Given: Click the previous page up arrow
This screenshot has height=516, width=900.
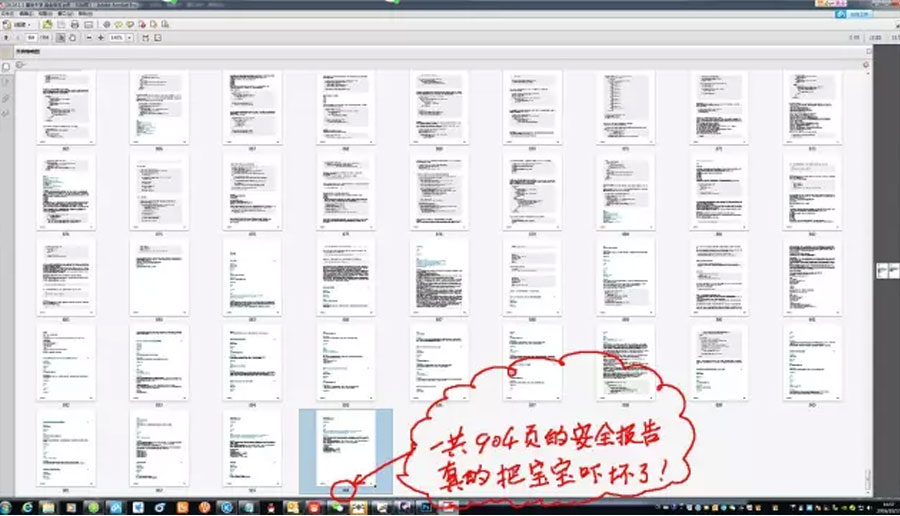Looking at the screenshot, I should (8, 37).
